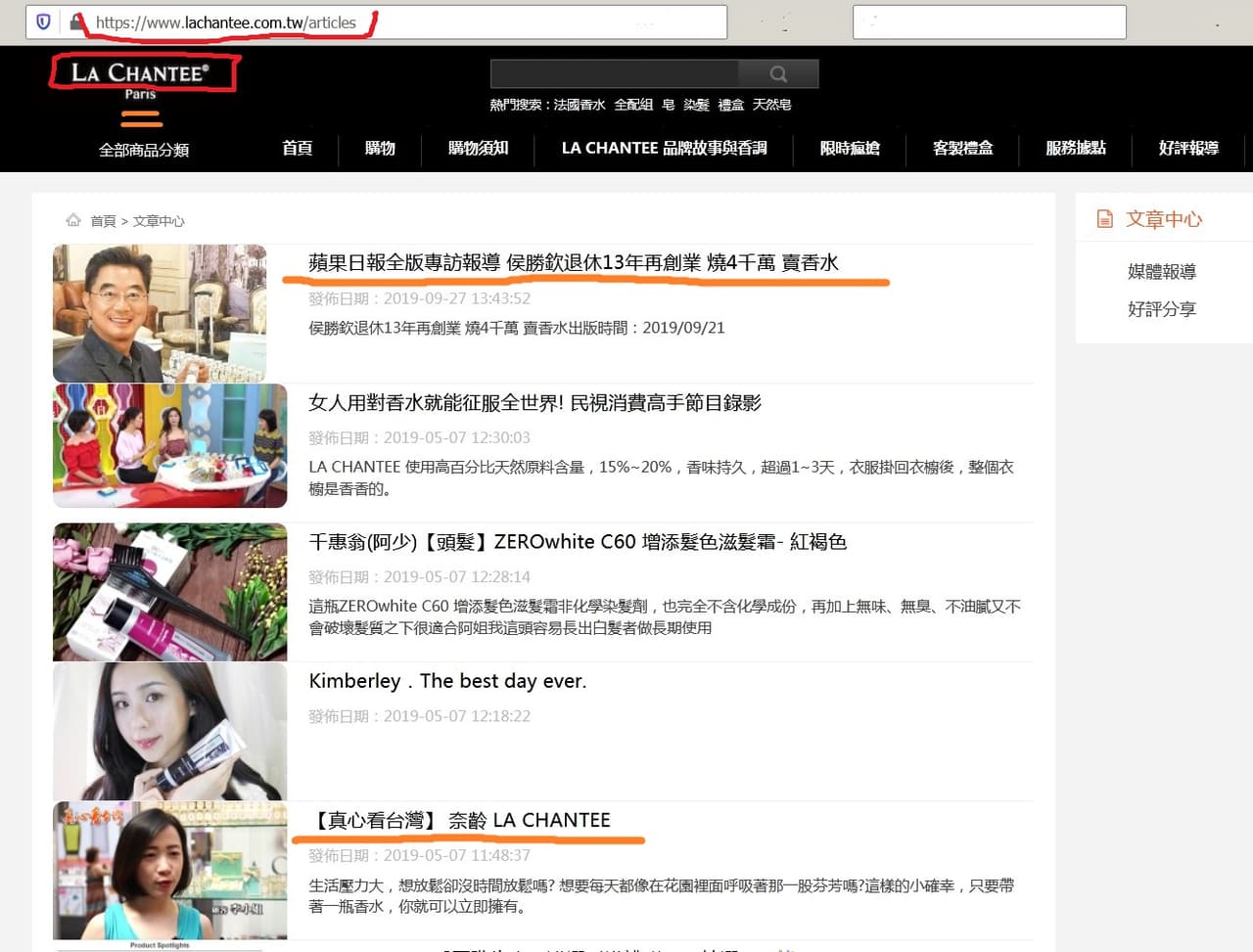Open the 客製禮盒 menu item
Viewport: 1253px width, 952px height.
[x=963, y=148]
